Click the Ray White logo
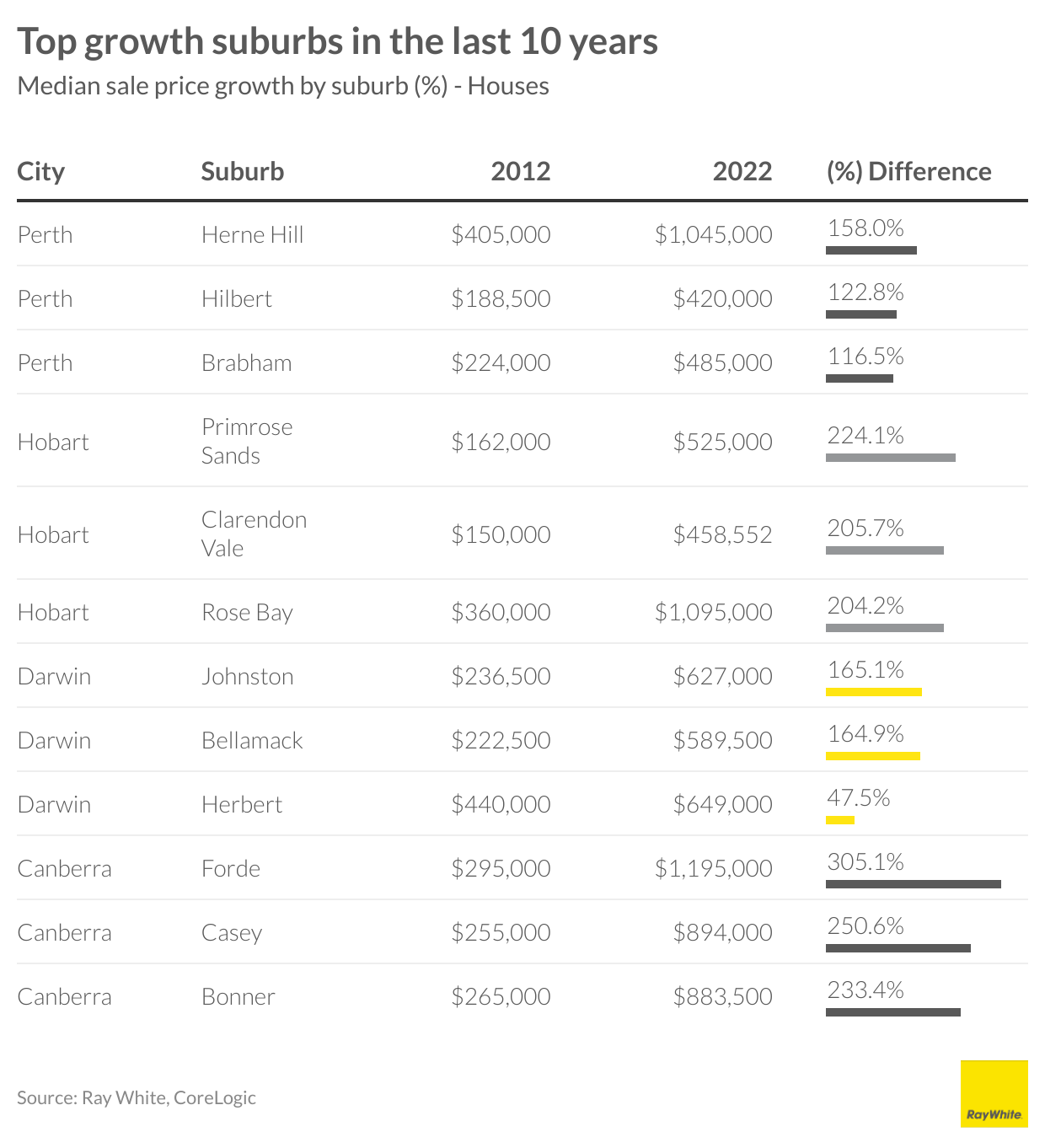This screenshot has width=1045, height=1148. coord(994,1093)
